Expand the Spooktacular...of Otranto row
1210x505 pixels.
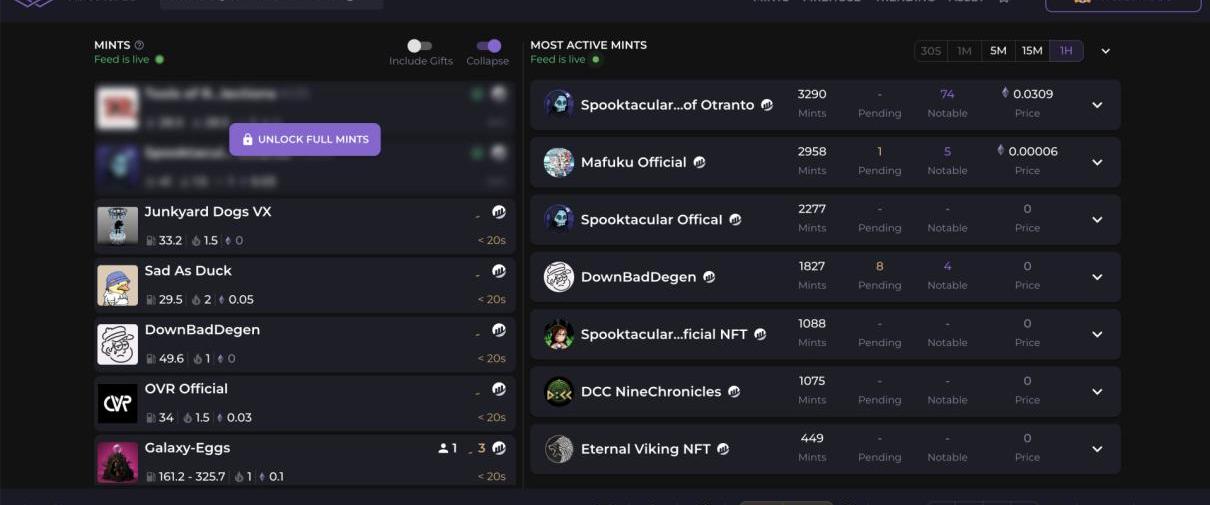[x=1097, y=105]
